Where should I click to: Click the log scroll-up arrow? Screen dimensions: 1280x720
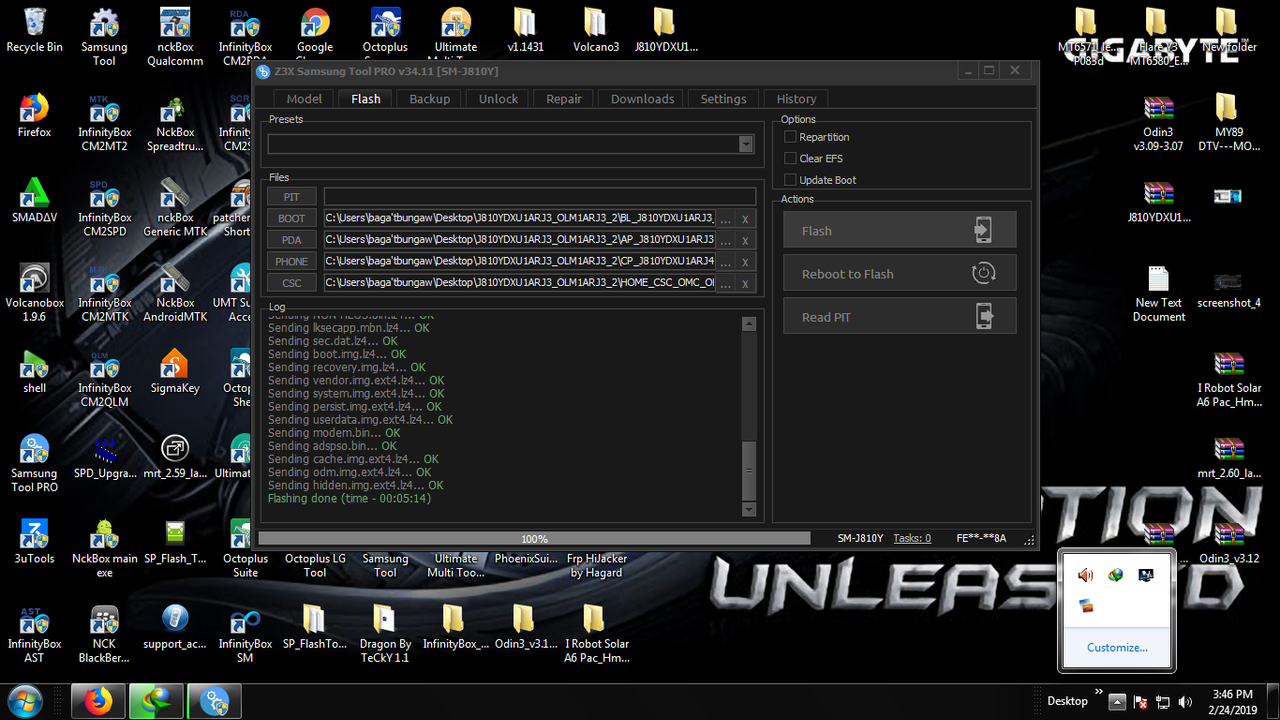tap(749, 324)
